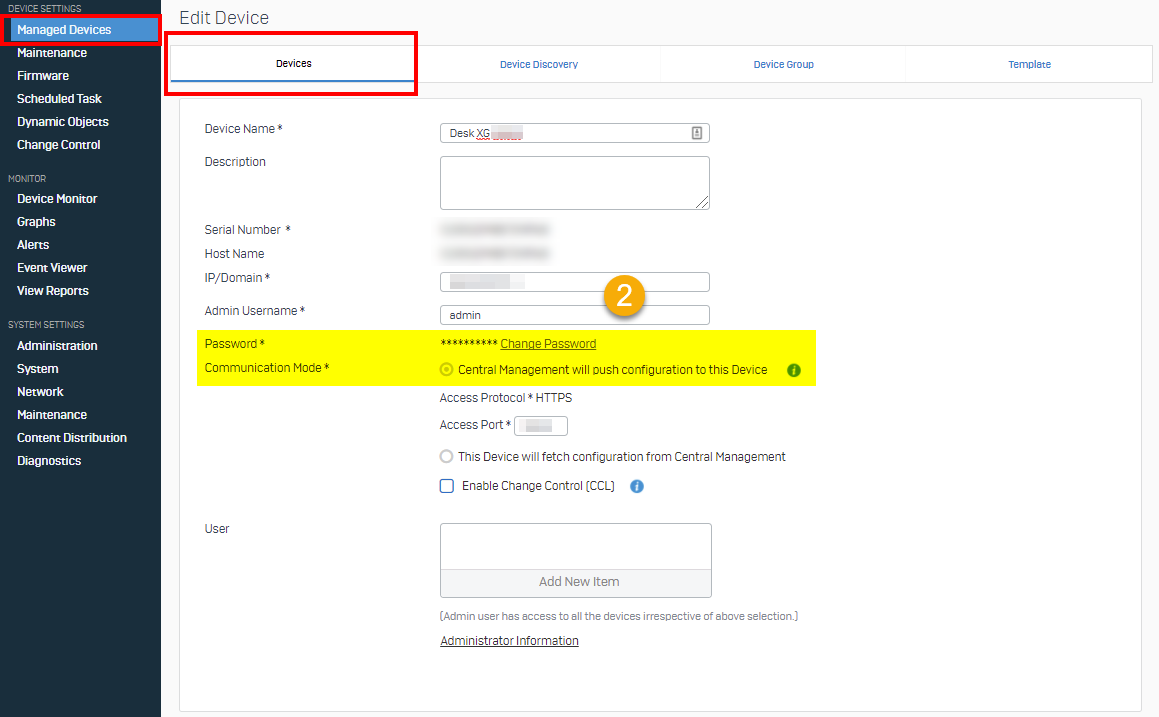
Task: Open the Administrator Information link
Action: pyautogui.click(x=509, y=640)
